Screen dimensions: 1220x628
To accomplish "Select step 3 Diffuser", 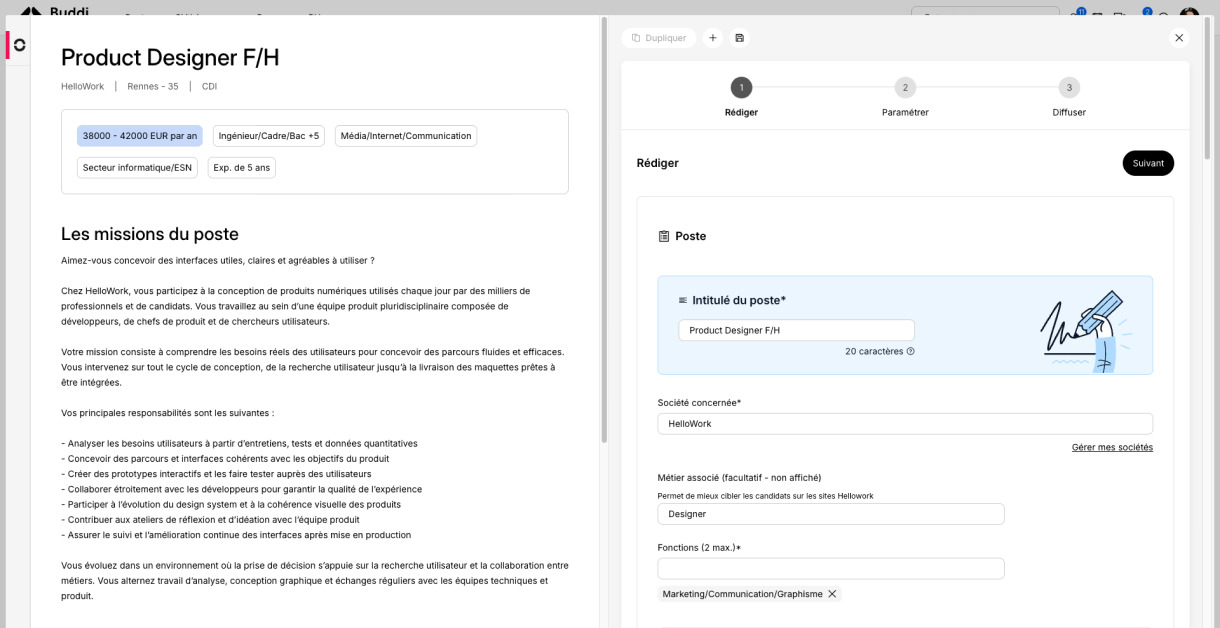I will pyautogui.click(x=1069, y=88).
